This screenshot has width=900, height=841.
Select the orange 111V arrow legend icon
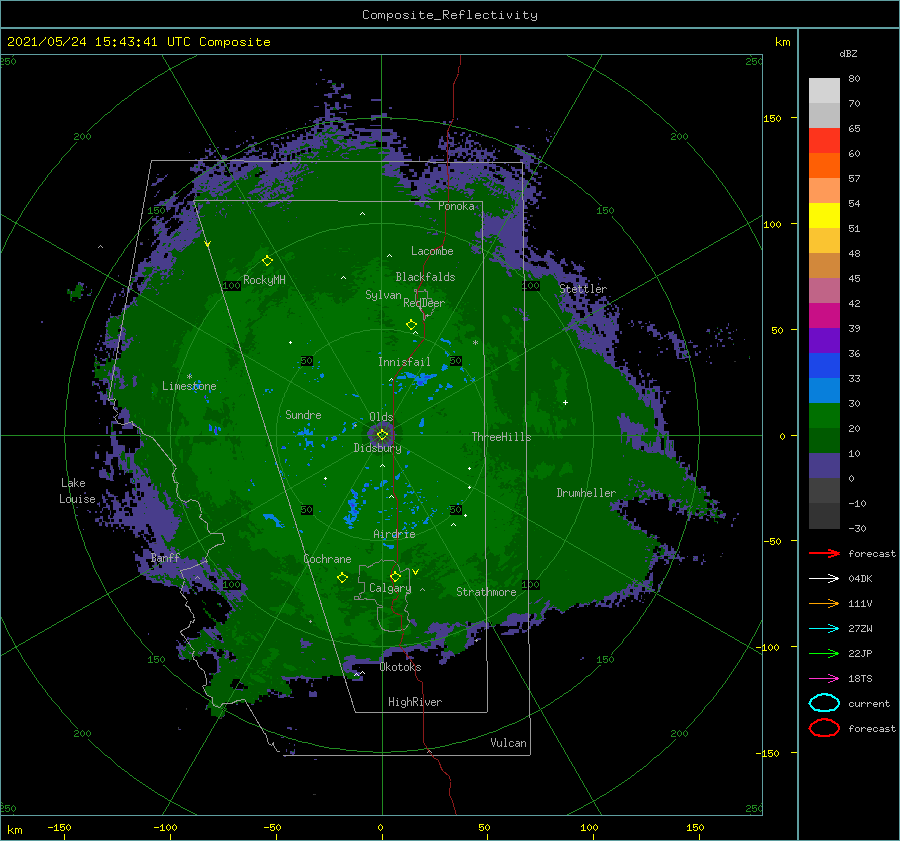pos(824,603)
